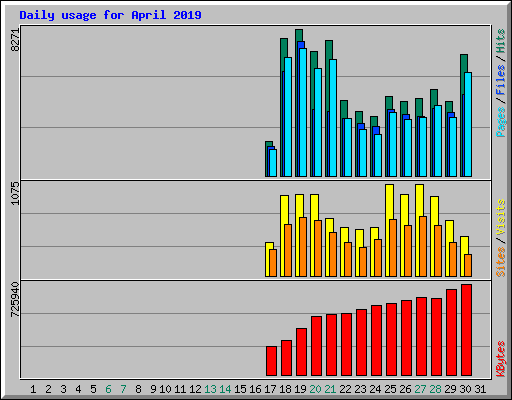Viewport: 512px width, 400px height.
Task: Click day 4 on the x-axis
Action: [78, 389]
